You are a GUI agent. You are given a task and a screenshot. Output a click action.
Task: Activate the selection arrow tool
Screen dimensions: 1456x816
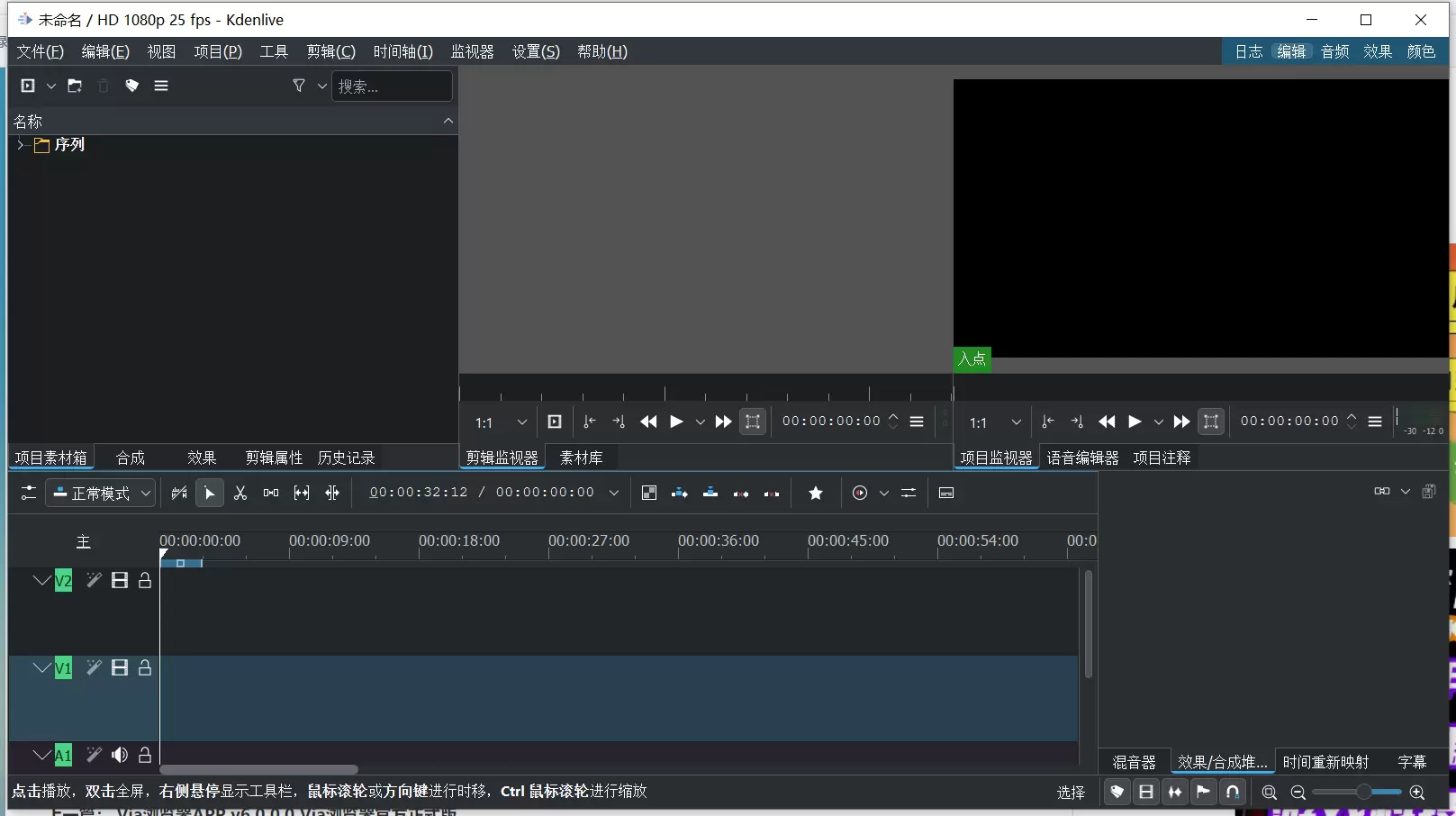pyautogui.click(x=210, y=493)
